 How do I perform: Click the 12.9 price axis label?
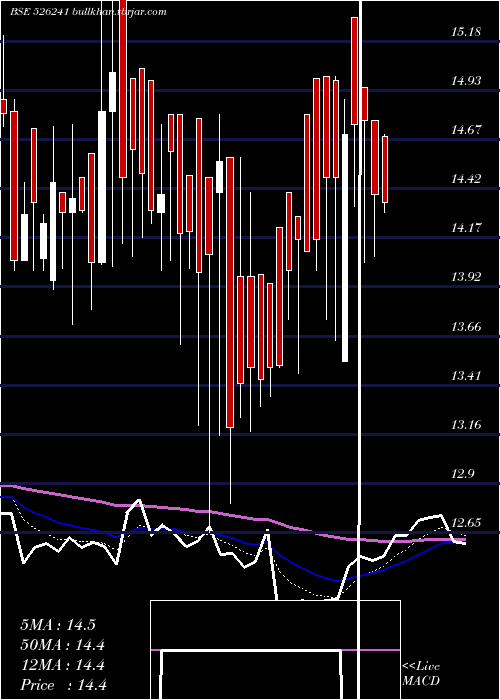pos(463,474)
